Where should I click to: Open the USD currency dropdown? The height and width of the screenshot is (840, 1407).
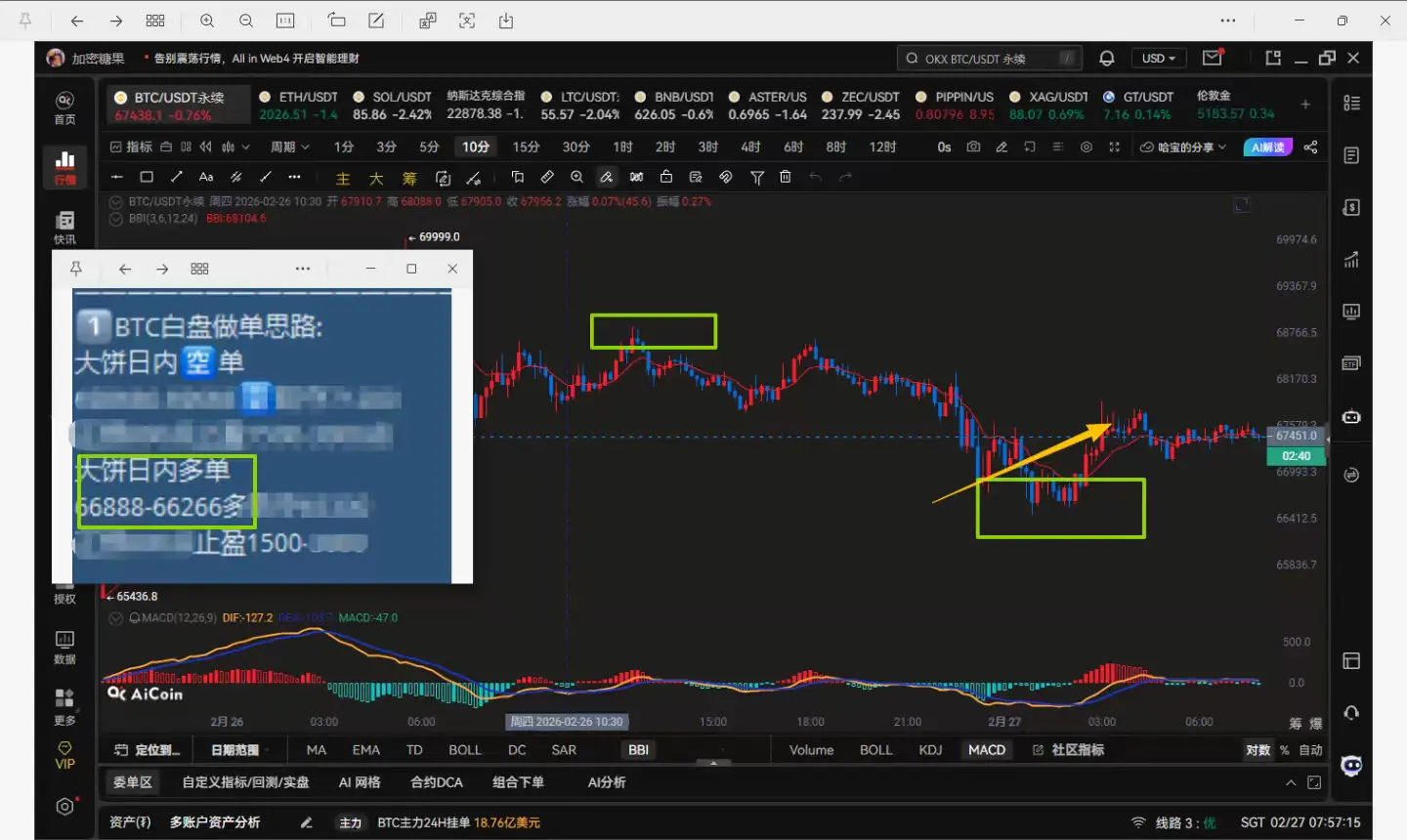click(1159, 59)
